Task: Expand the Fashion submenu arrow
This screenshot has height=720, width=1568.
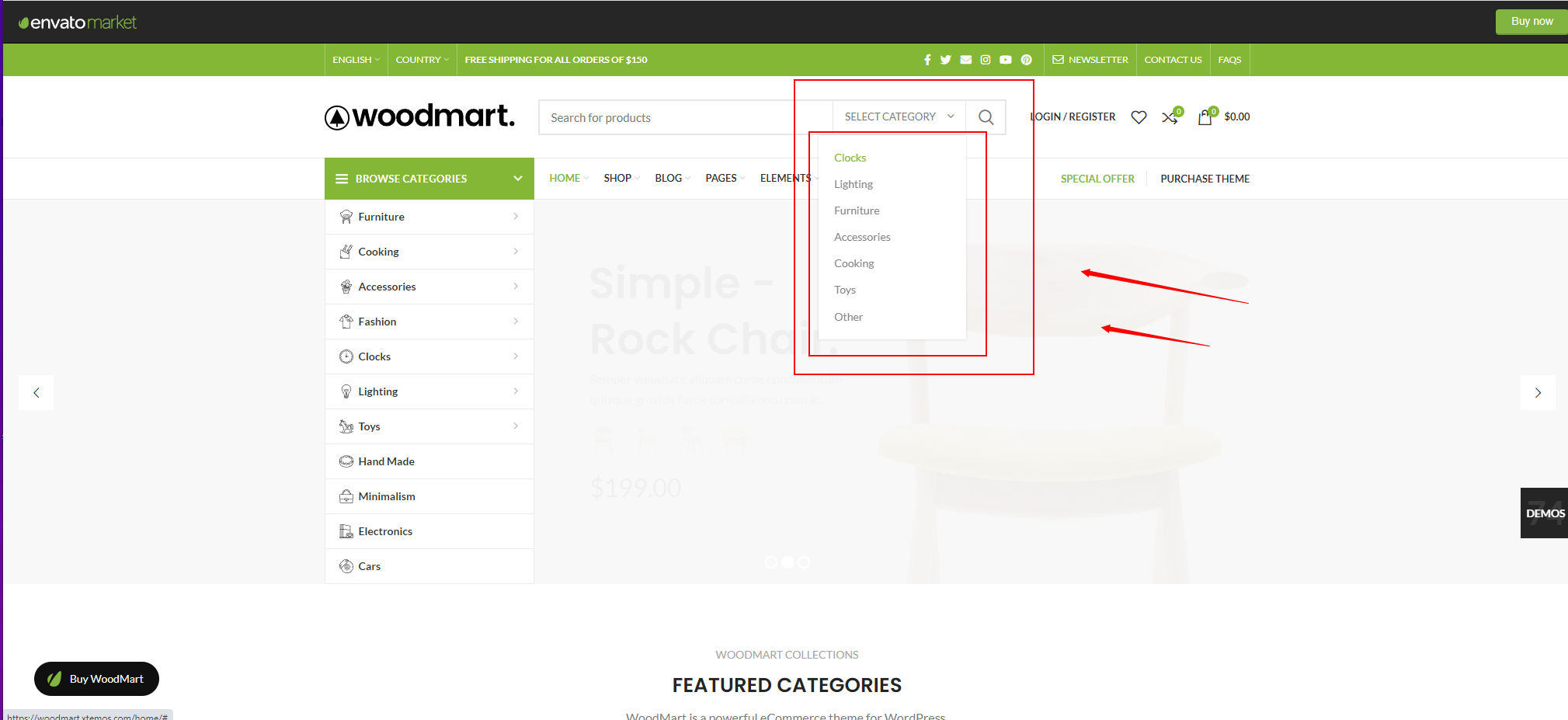Action: click(x=516, y=322)
